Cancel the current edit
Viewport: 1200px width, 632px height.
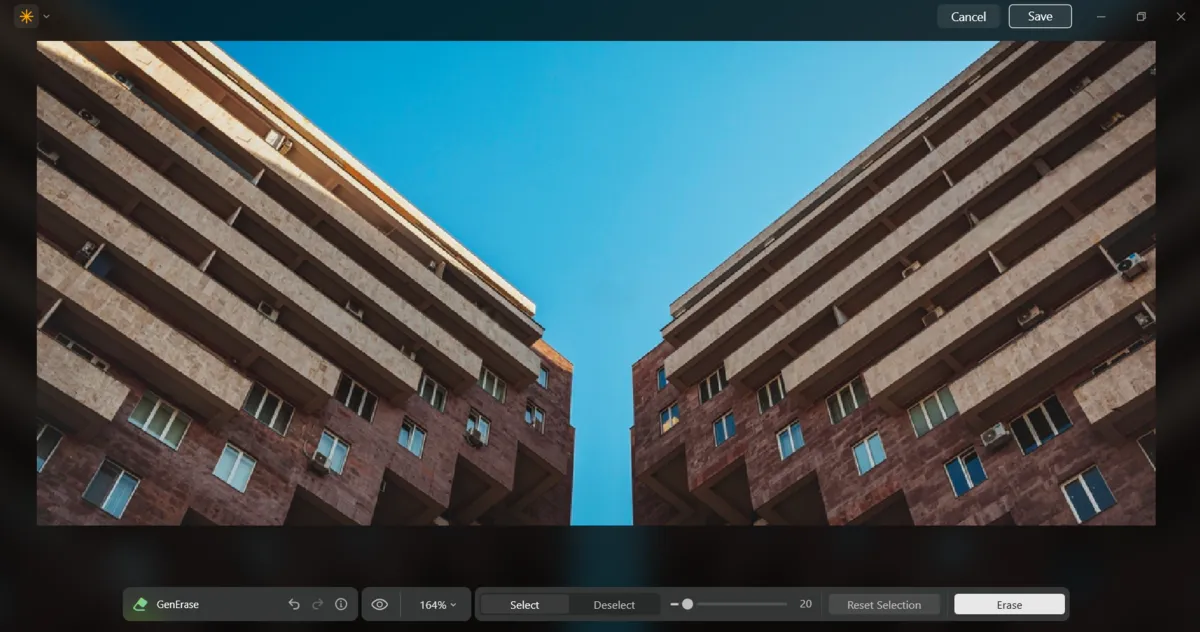point(967,16)
